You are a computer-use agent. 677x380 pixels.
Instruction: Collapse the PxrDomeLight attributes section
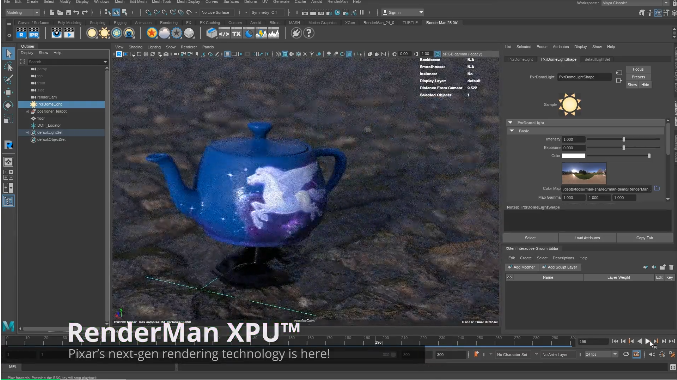click(510, 123)
